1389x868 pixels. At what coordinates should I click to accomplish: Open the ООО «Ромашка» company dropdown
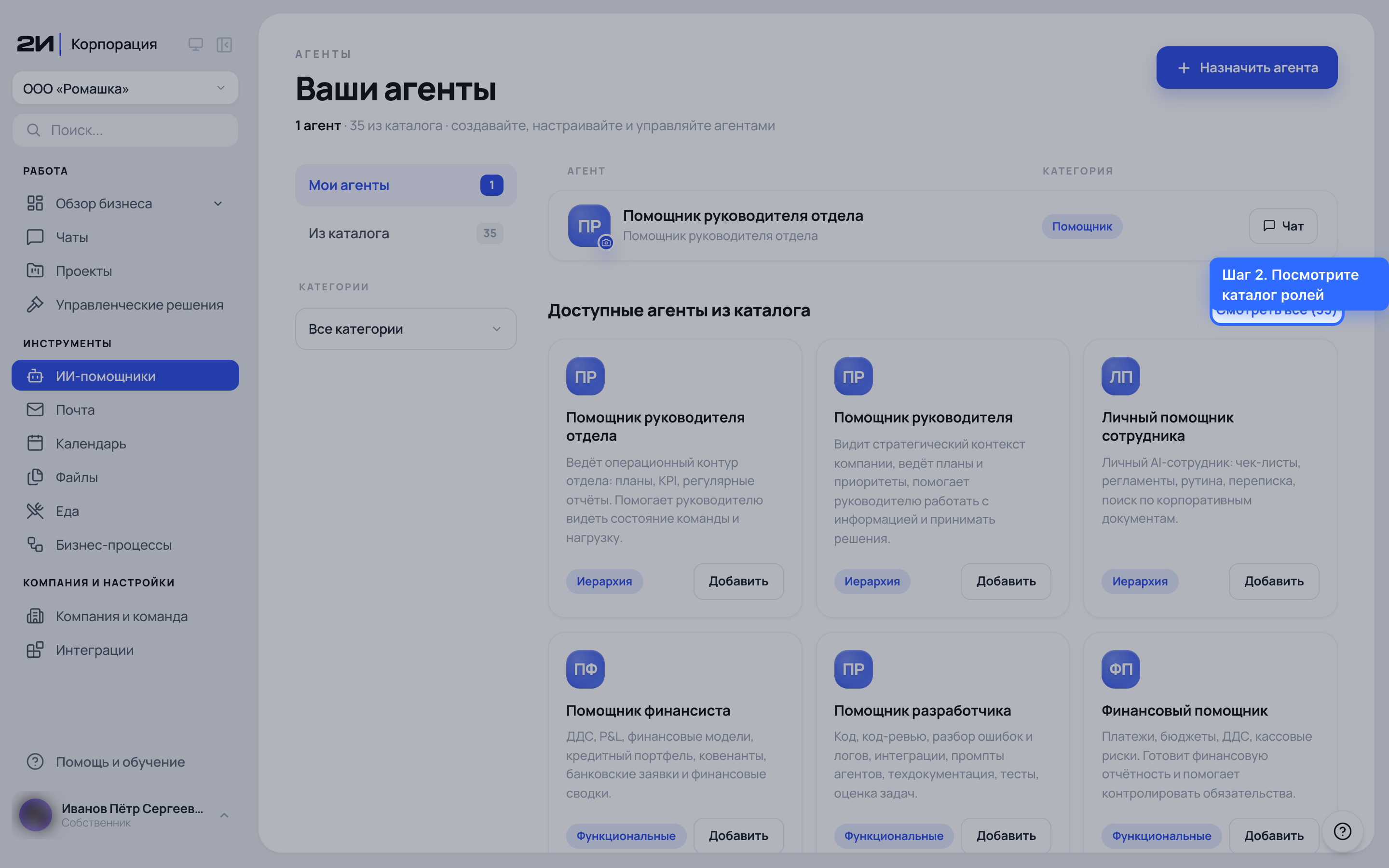coord(125,88)
